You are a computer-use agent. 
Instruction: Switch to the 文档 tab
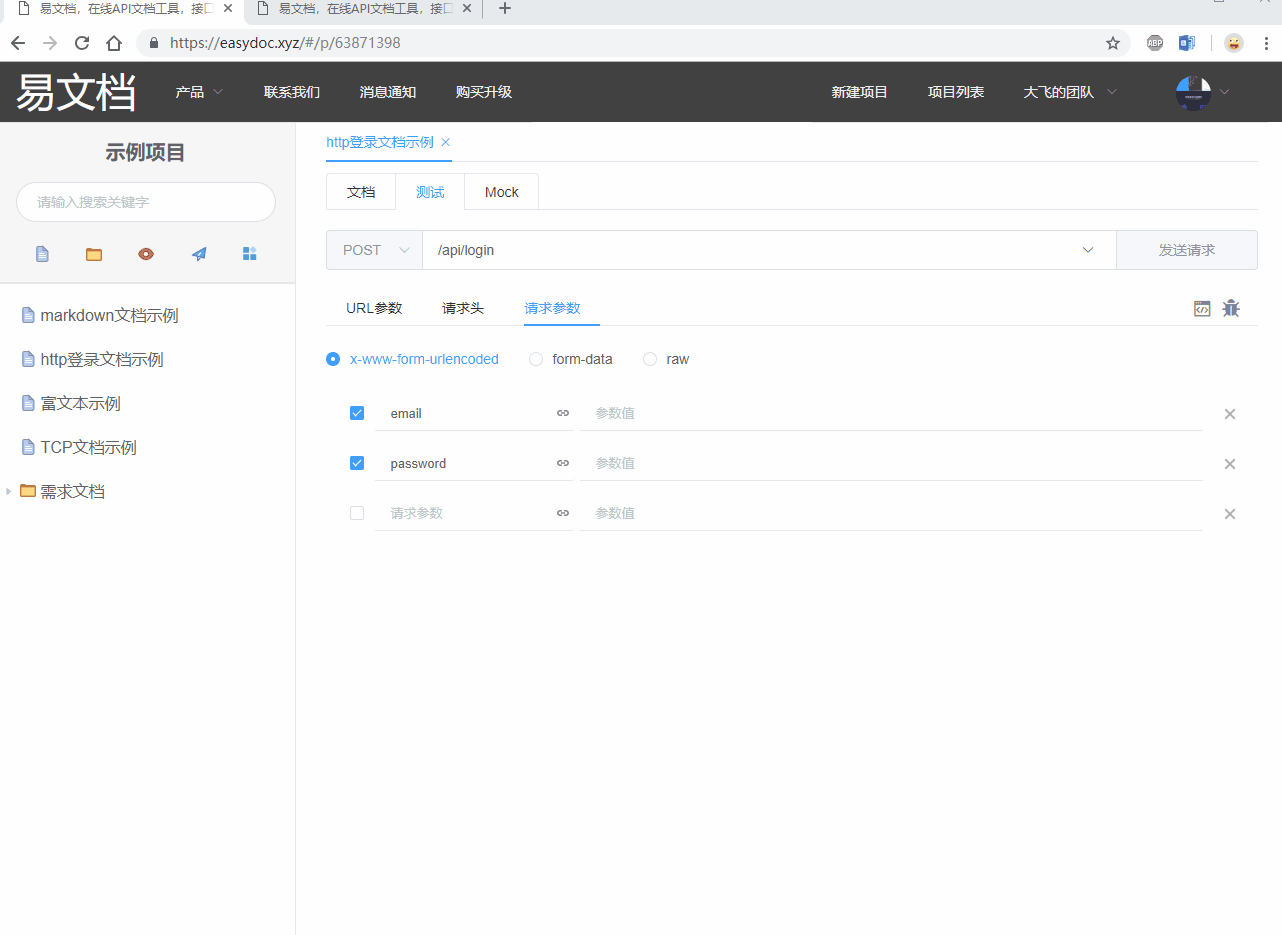coord(361,192)
